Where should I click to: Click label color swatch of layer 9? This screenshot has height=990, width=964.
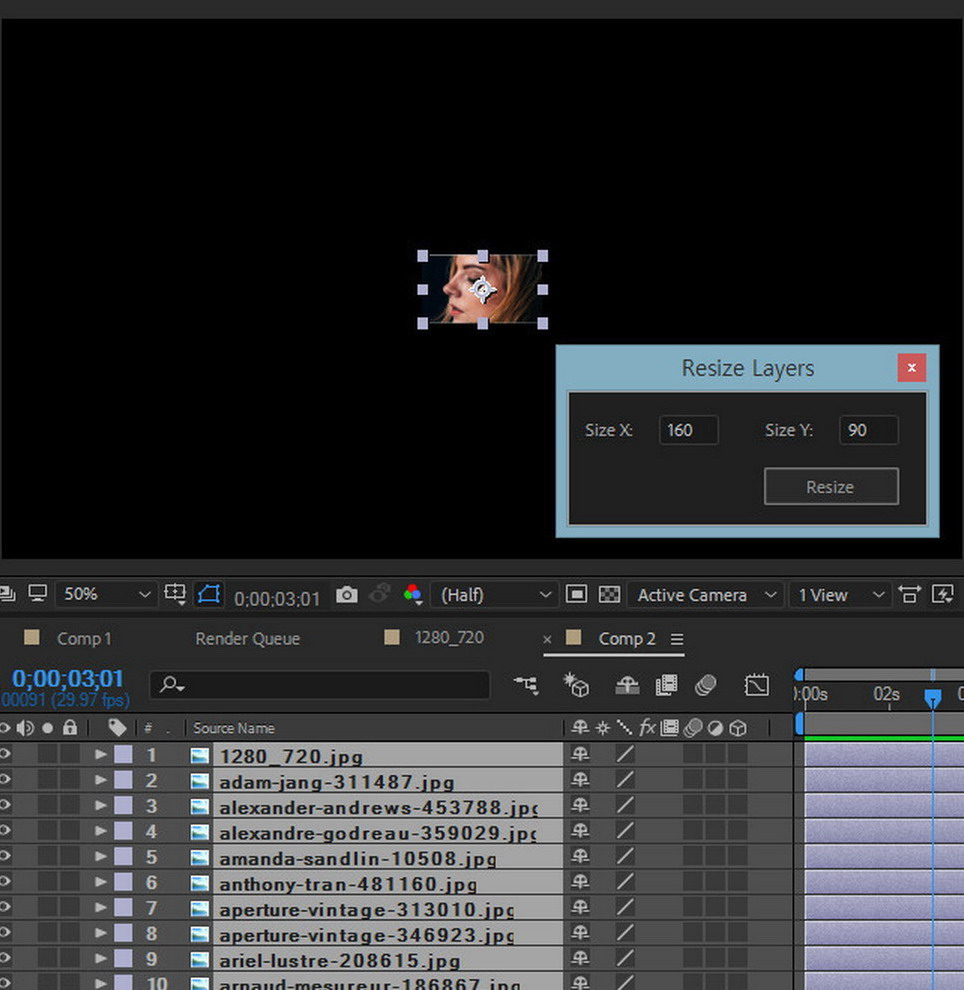123,958
